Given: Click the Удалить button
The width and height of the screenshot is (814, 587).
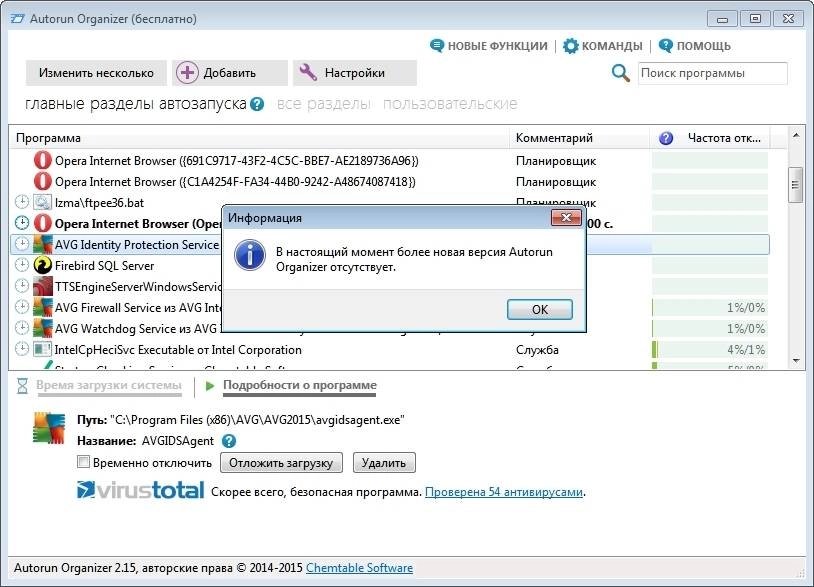Looking at the screenshot, I should [x=384, y=462].
